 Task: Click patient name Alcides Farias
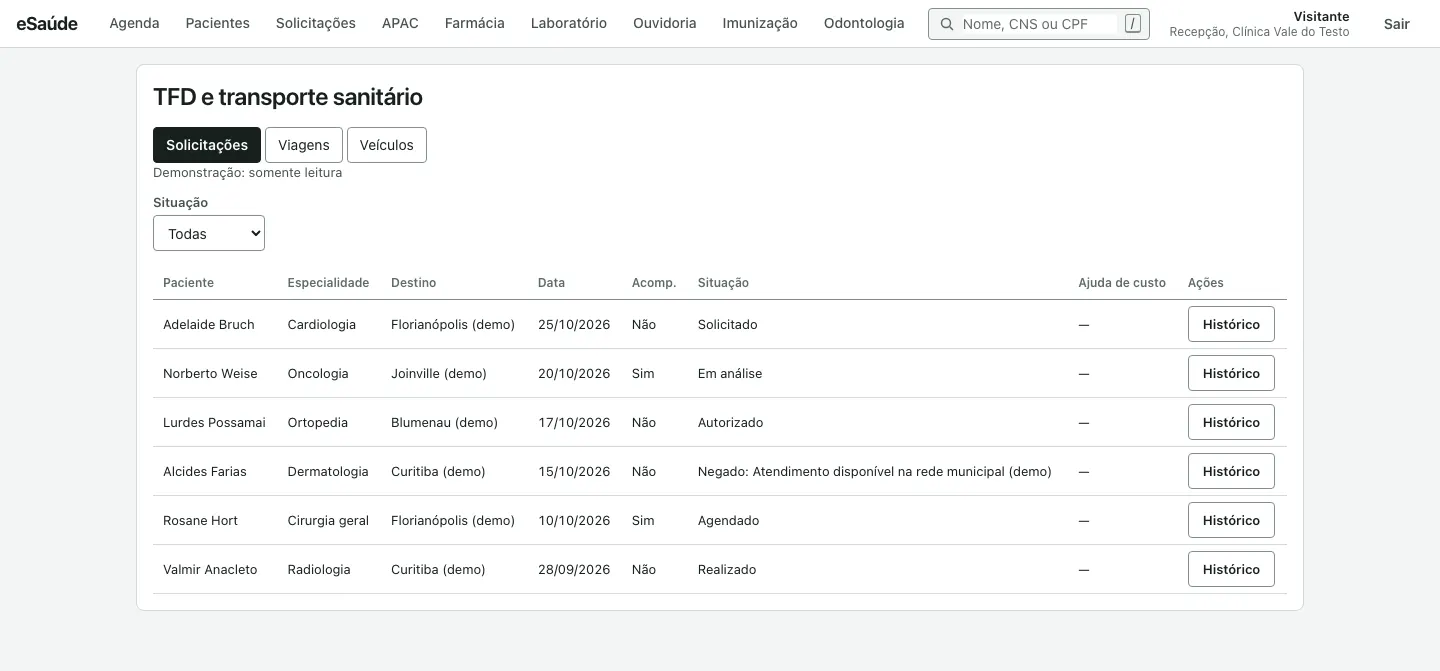pos(205,471)
